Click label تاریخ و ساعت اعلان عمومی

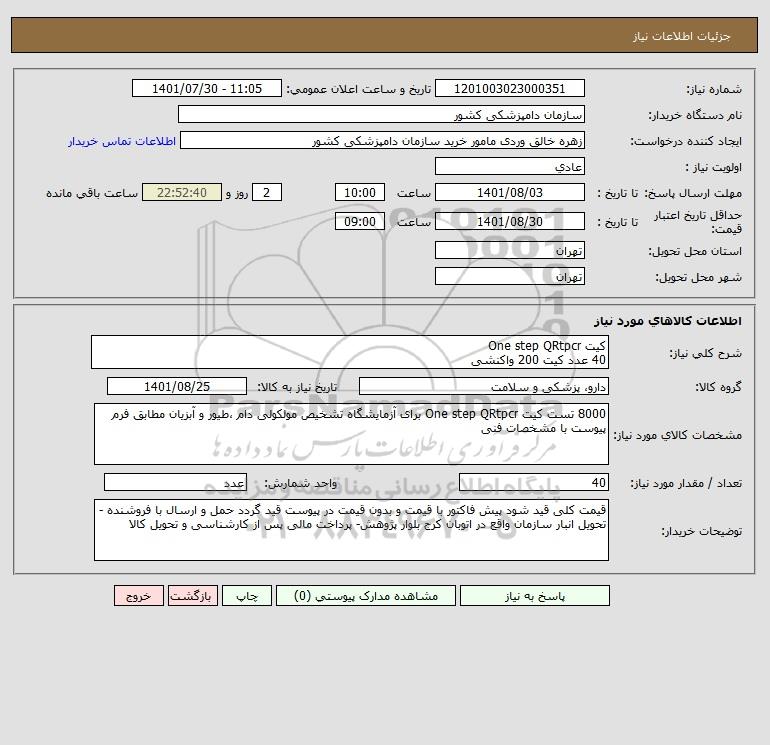click(x=358, y=89)
